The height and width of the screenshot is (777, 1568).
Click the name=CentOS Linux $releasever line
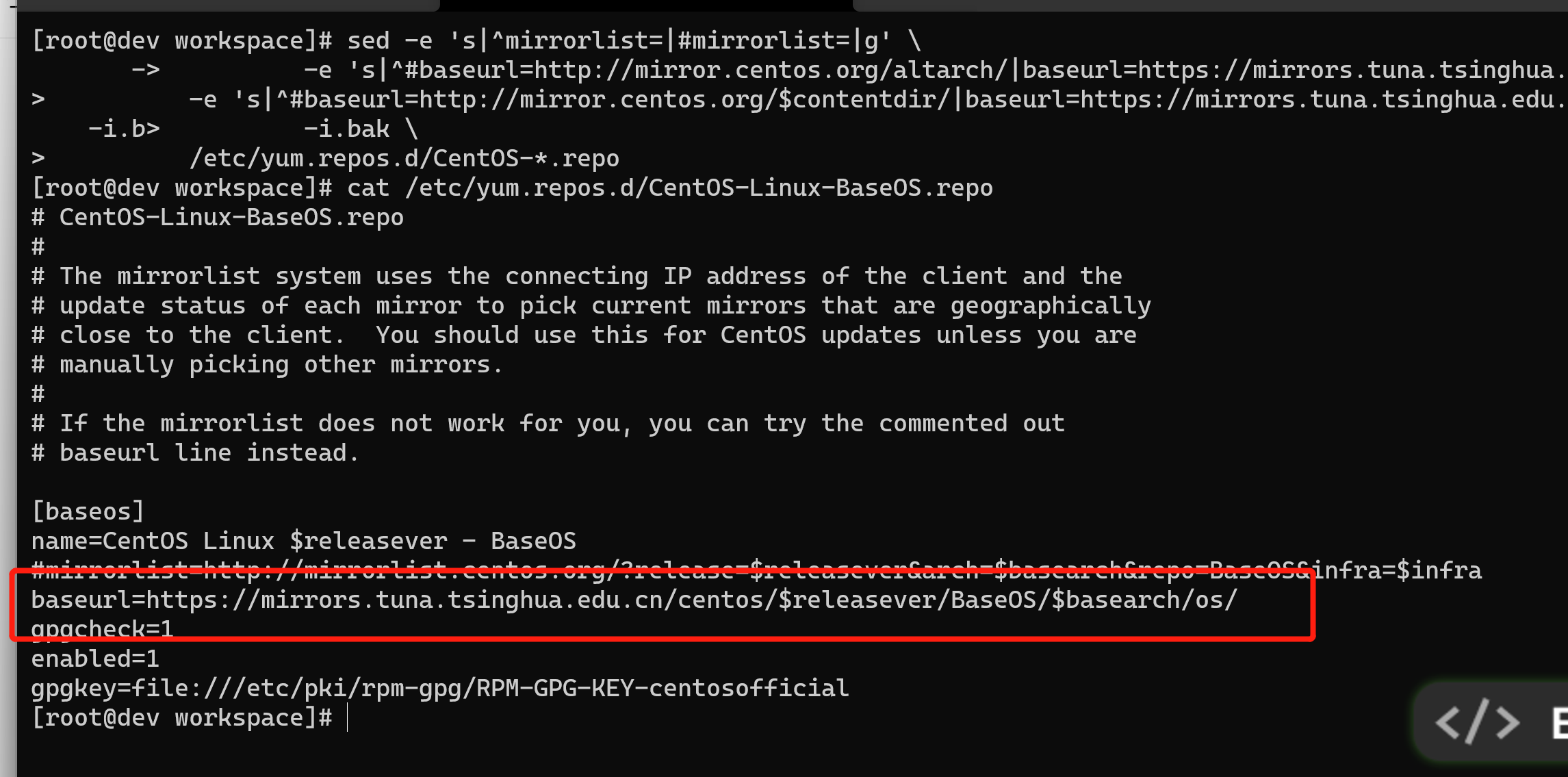(304, 541)
